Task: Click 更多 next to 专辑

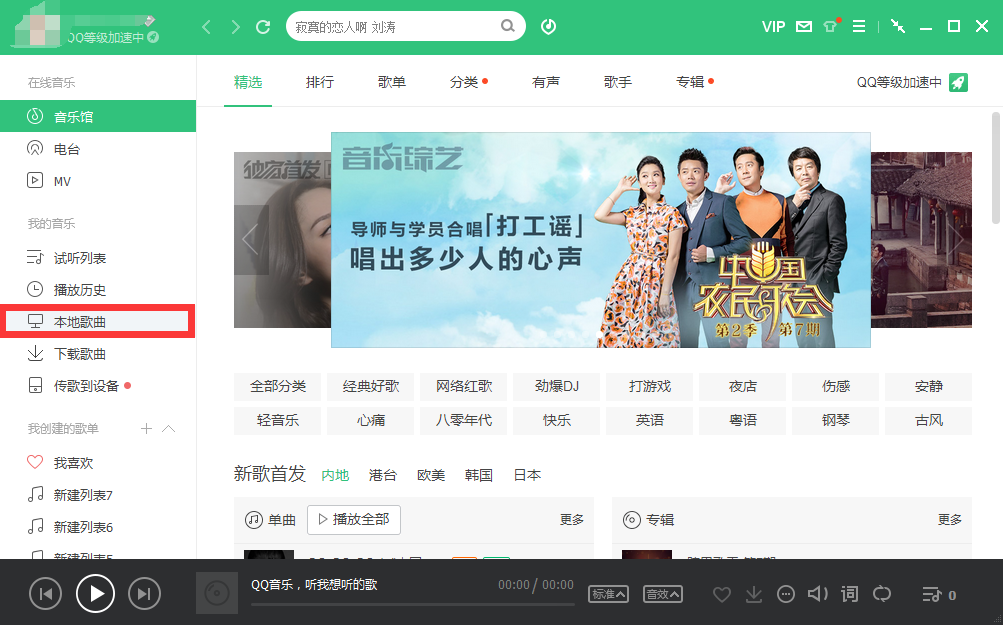Action: [950, 519]
